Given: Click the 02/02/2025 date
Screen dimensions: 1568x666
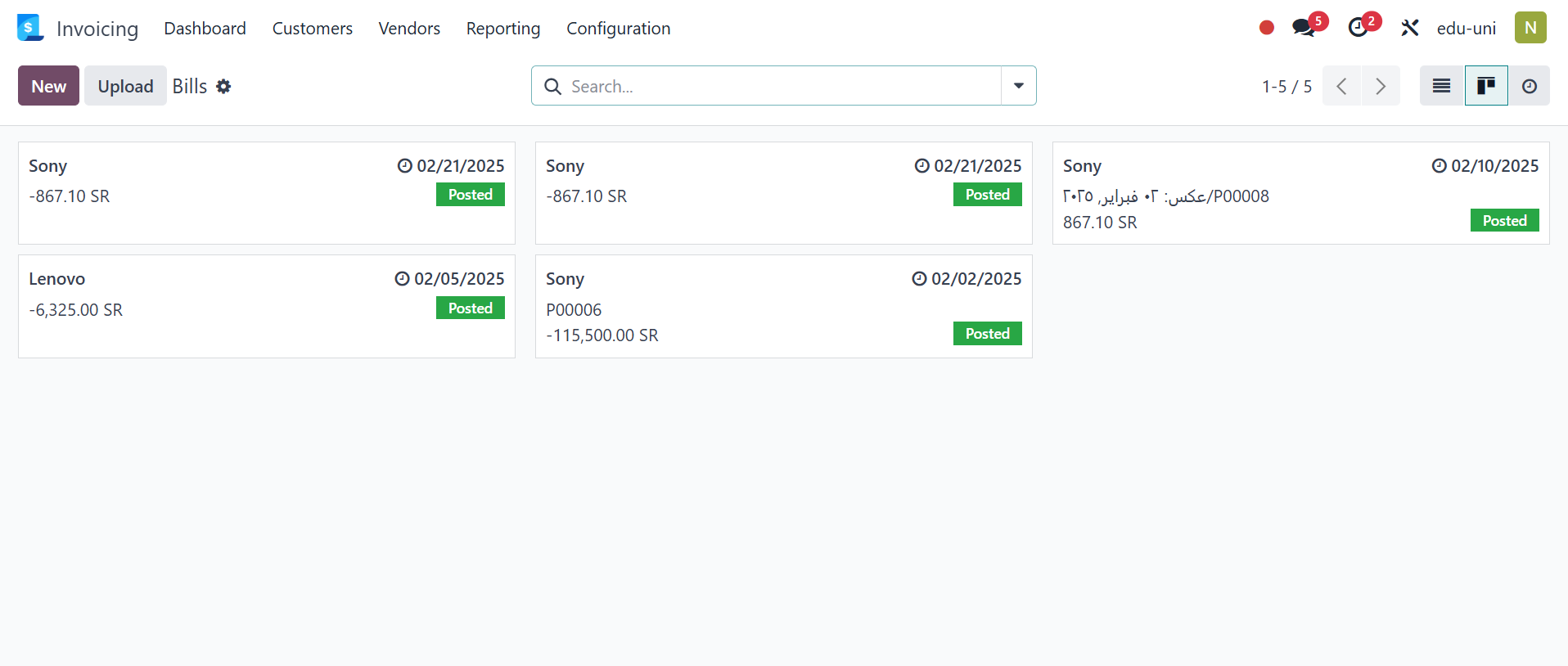Looking at the screenshot, I should 976,279.
